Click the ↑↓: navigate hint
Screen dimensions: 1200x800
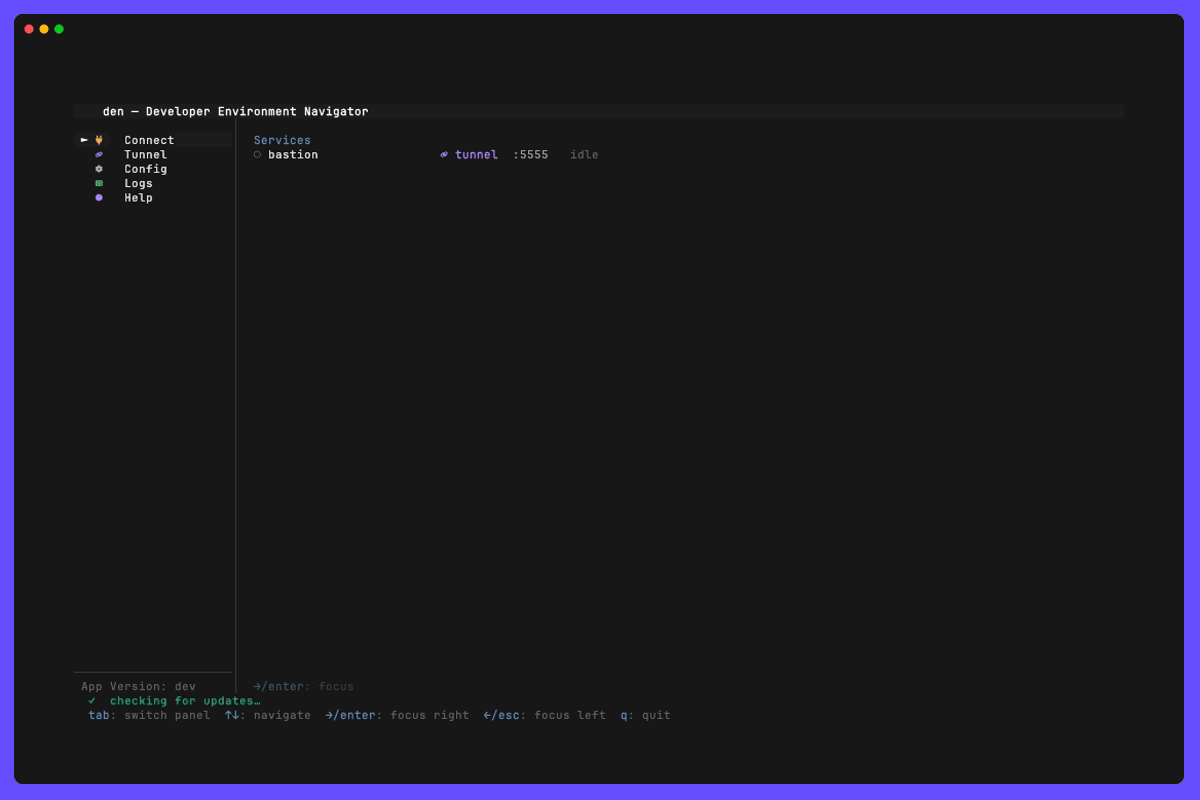tap(268, 716)
